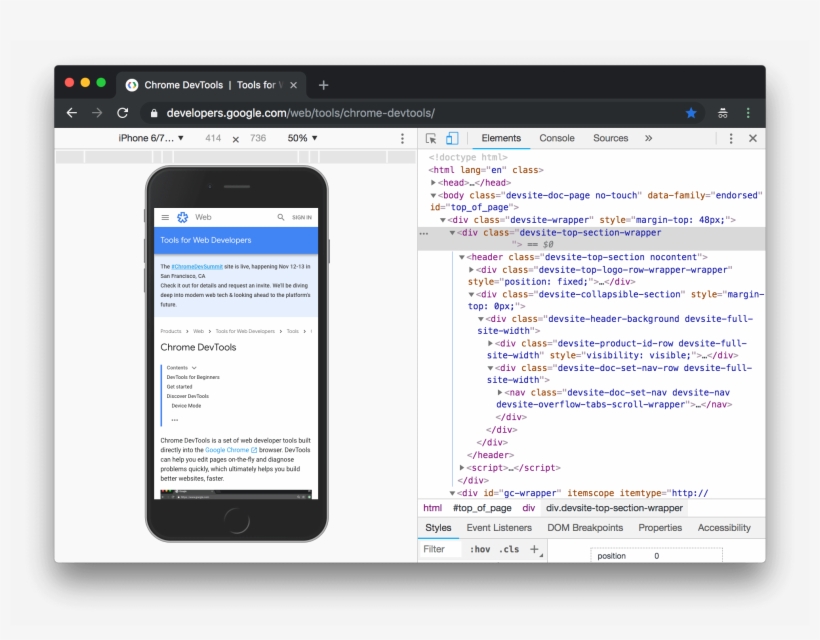
Task: Expand the nav devsite-doc-set-nav node
Action: [500, 393]
